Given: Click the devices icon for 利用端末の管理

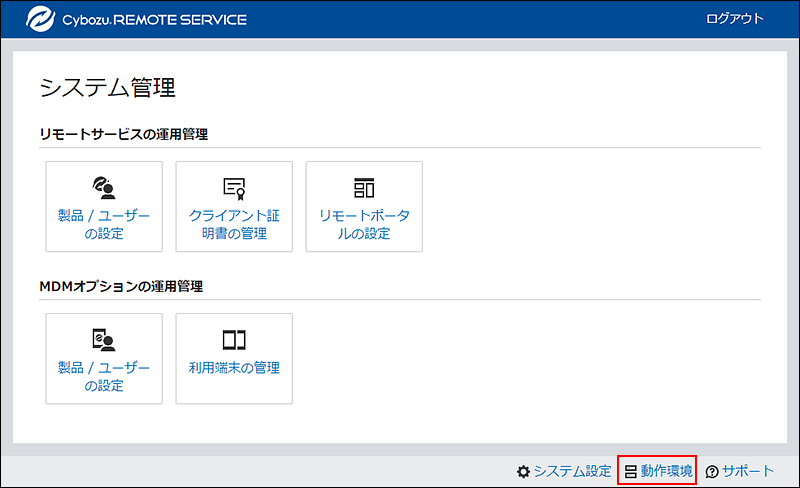Looking at the screenshot, I should [234, 340].
